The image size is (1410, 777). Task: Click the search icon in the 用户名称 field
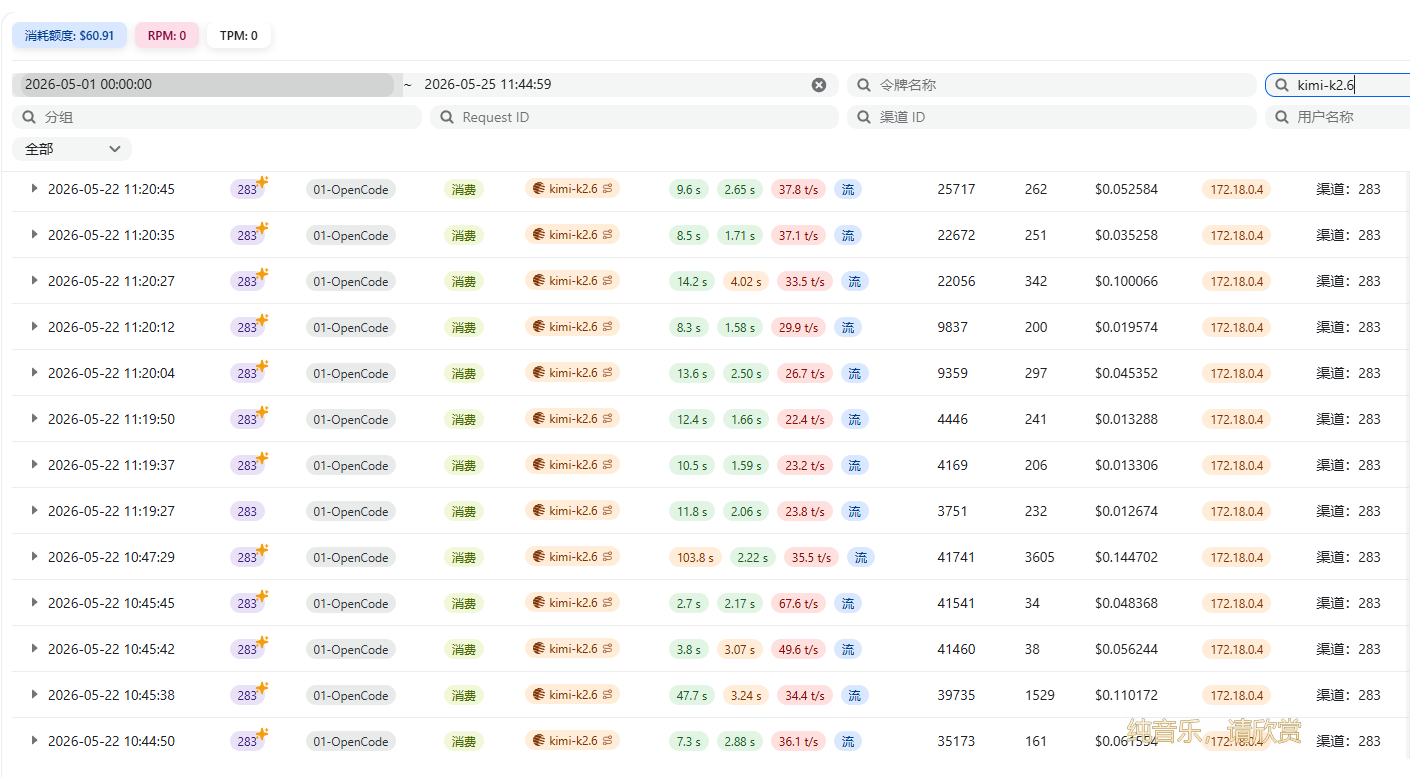coord(1281,117)
